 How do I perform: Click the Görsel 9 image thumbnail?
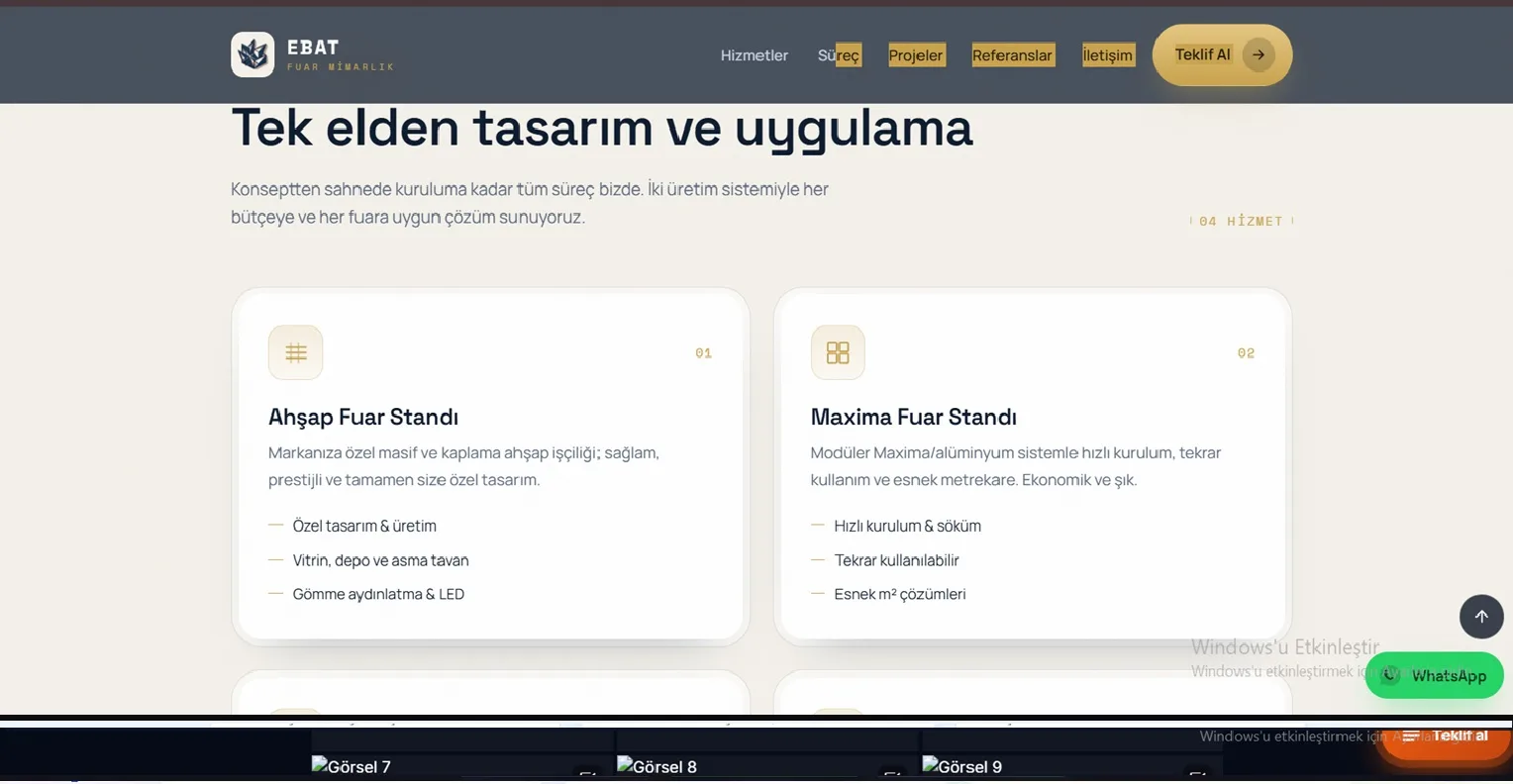coord(1071,766)
